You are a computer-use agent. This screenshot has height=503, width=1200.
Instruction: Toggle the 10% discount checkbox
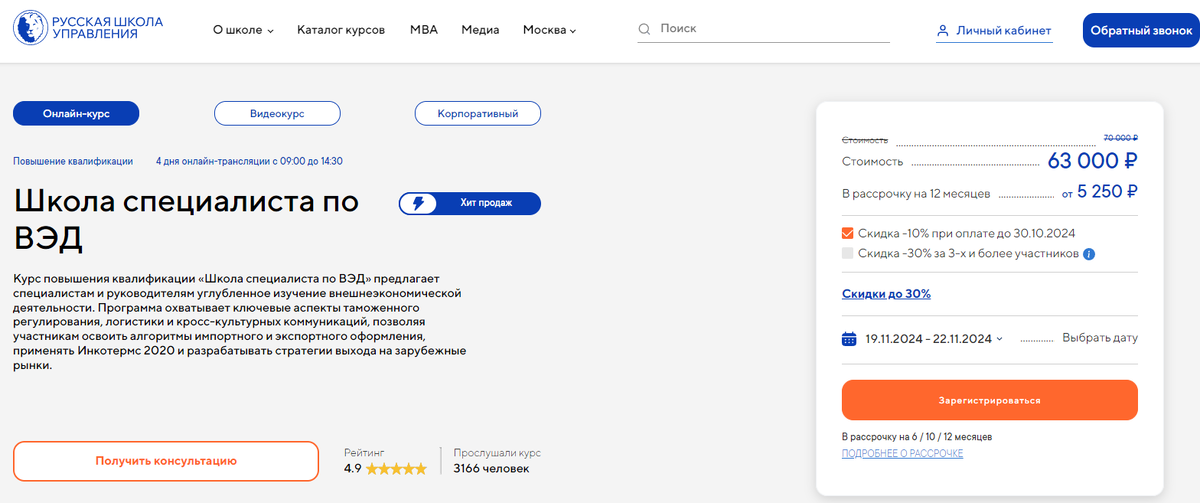pyautogui.click(x=848, y=233)
